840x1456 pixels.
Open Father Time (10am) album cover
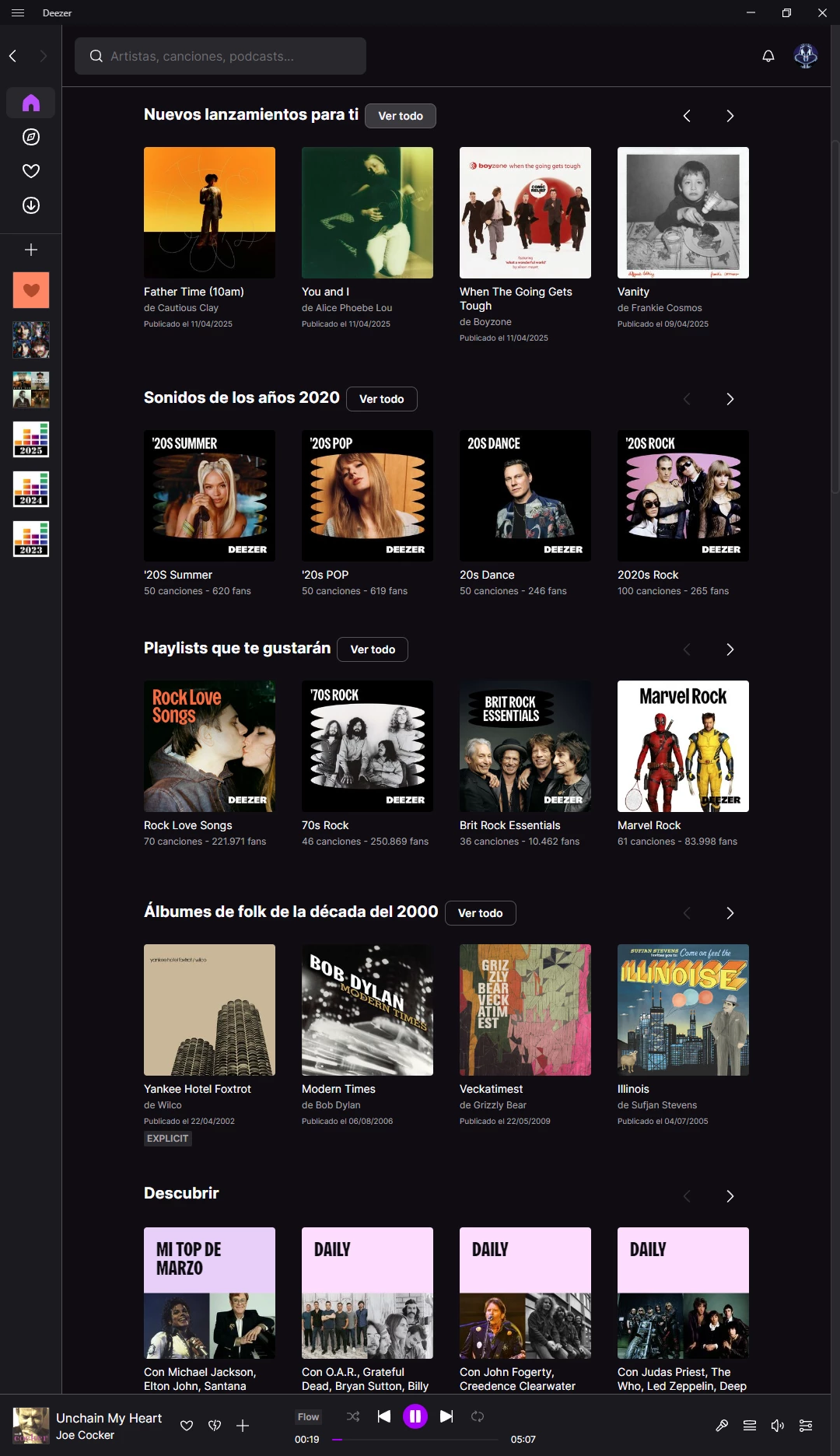click(209, 212)
